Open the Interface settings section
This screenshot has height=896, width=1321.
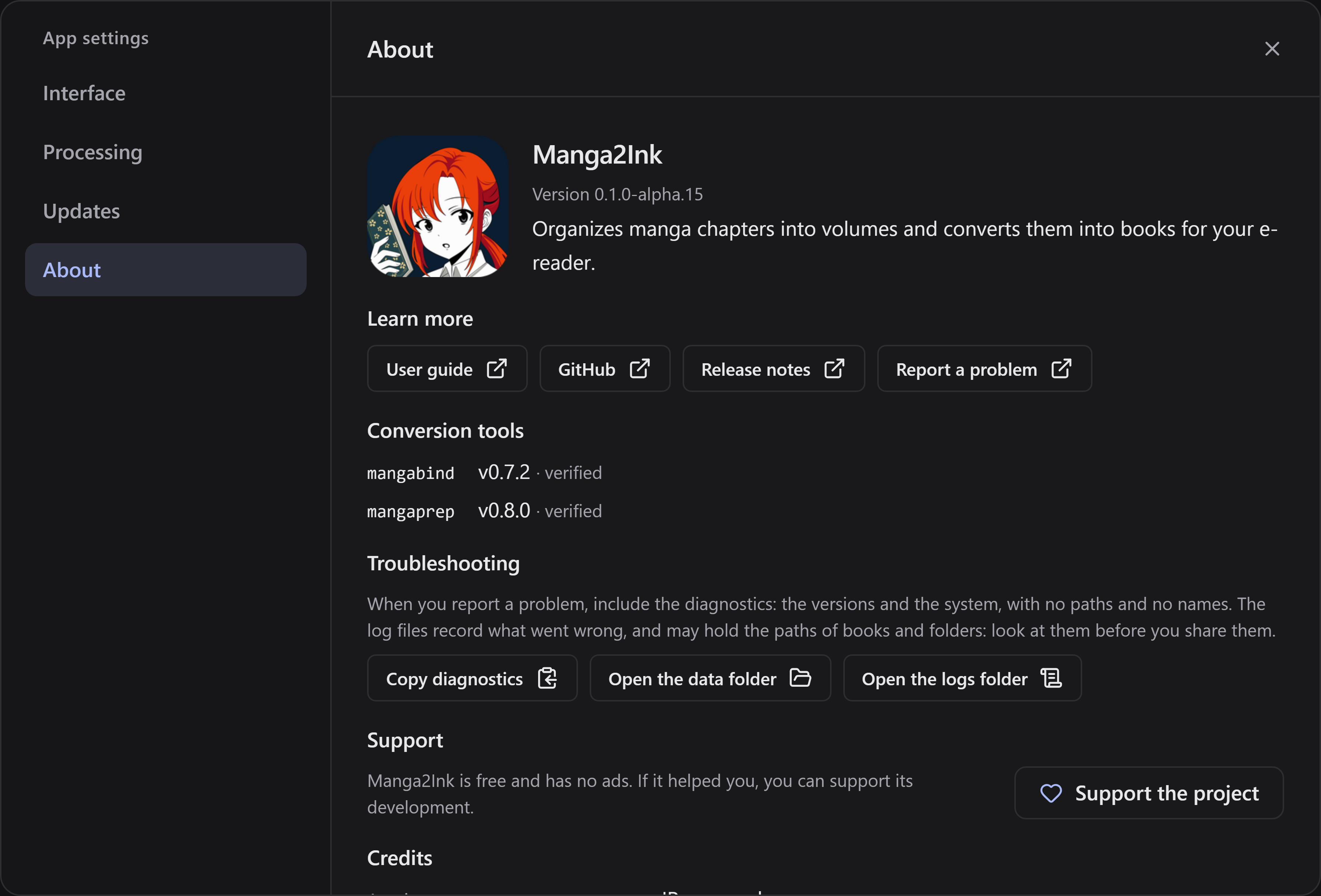(x=166, y=93)
